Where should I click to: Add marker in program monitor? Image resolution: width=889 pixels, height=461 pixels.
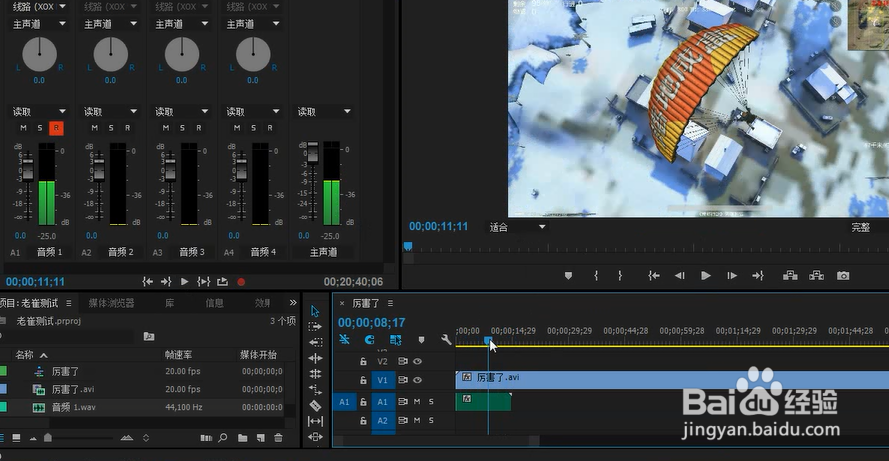[568, 276]
